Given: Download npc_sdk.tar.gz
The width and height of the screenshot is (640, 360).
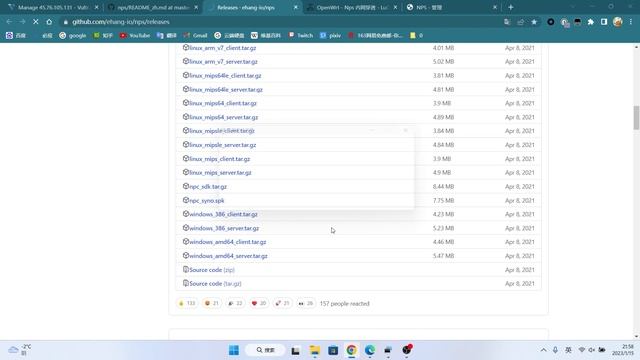Looking at the screenshot, I should pyautogui.click(x=208, y=187).
